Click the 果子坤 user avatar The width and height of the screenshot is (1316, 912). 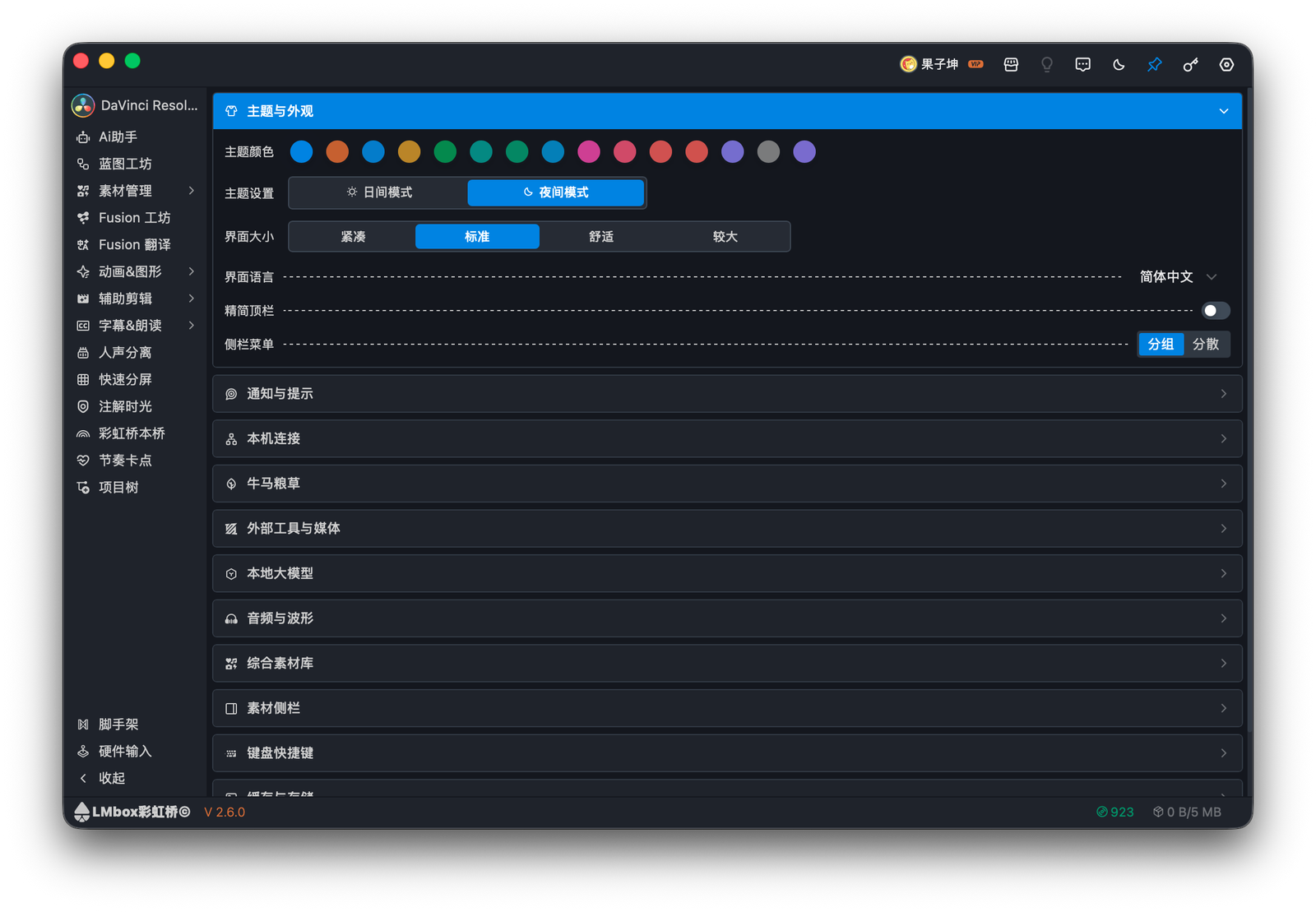pos(908,64)
